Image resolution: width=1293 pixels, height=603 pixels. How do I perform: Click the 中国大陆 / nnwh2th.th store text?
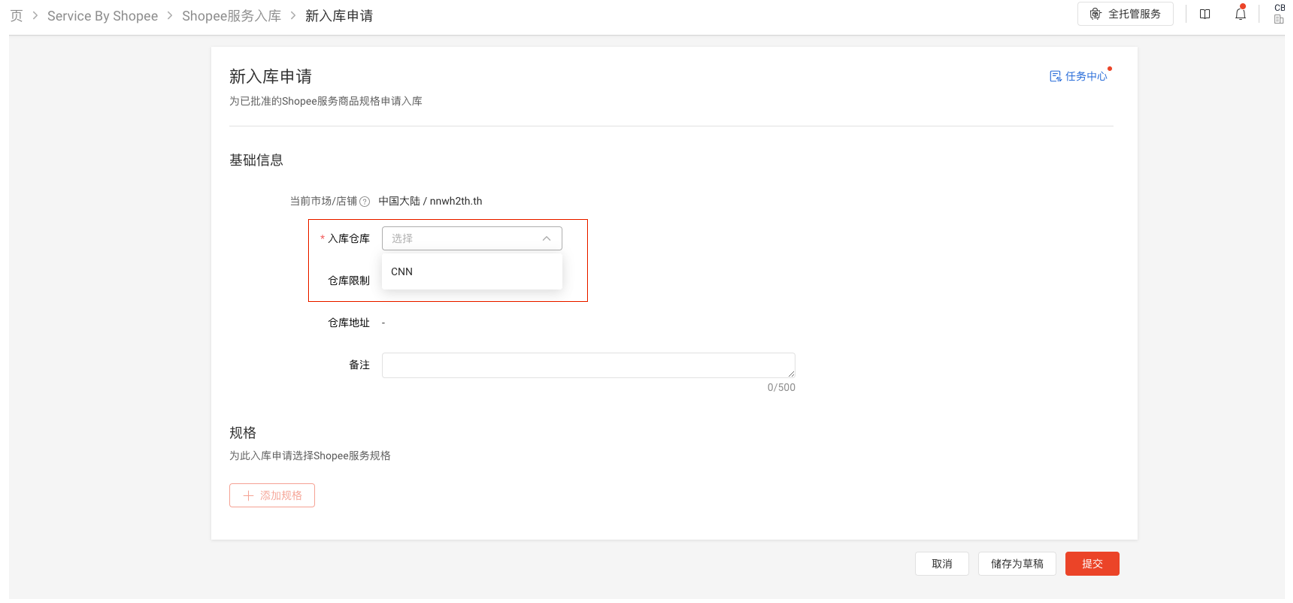(430, 201)
